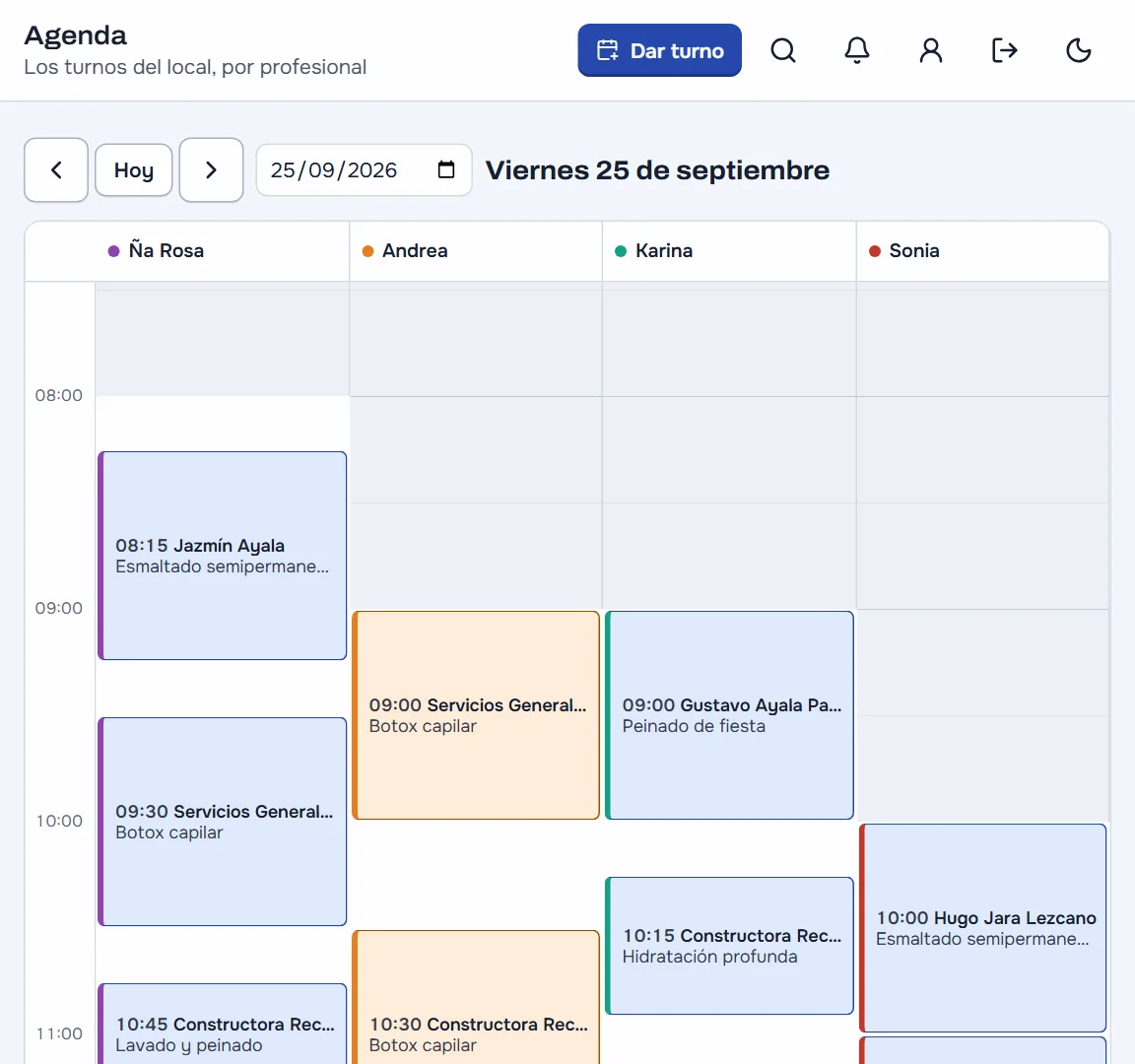Viewport: 1135px width, 1064px height.
Task: Go to previous day arrow
Action: coord(56,170)
